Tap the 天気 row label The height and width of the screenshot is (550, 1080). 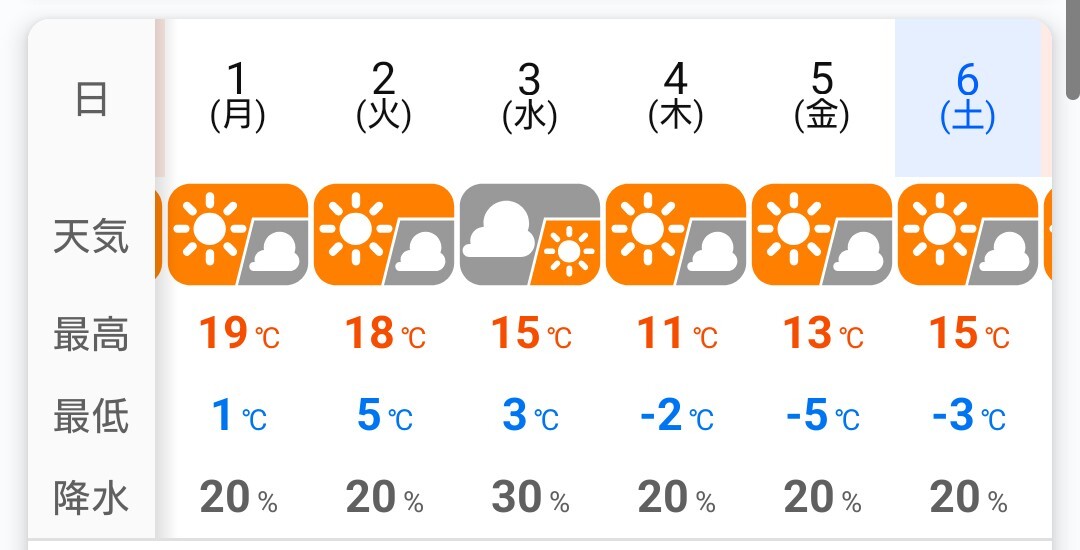point(91,237)
